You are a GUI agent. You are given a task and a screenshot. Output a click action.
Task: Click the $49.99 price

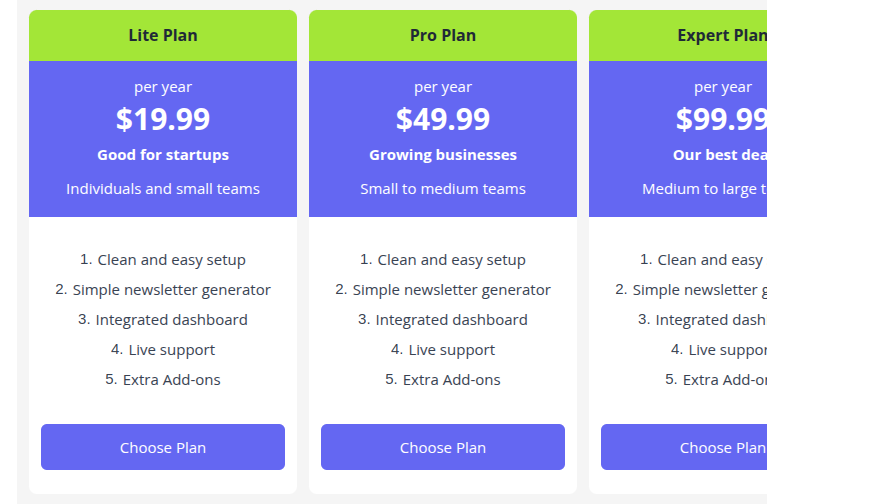coord(443,119)
